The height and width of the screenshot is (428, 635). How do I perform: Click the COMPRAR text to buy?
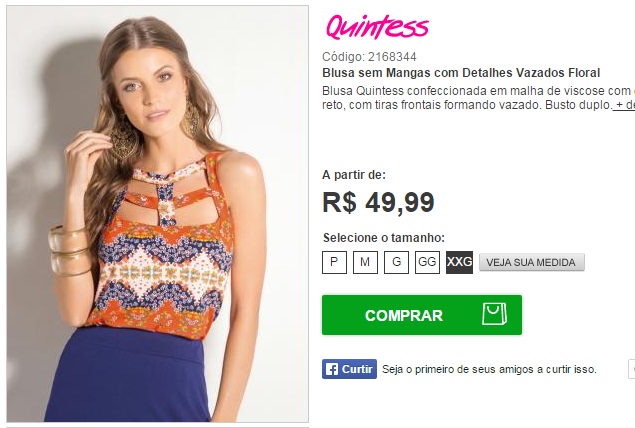pos(404,315)
